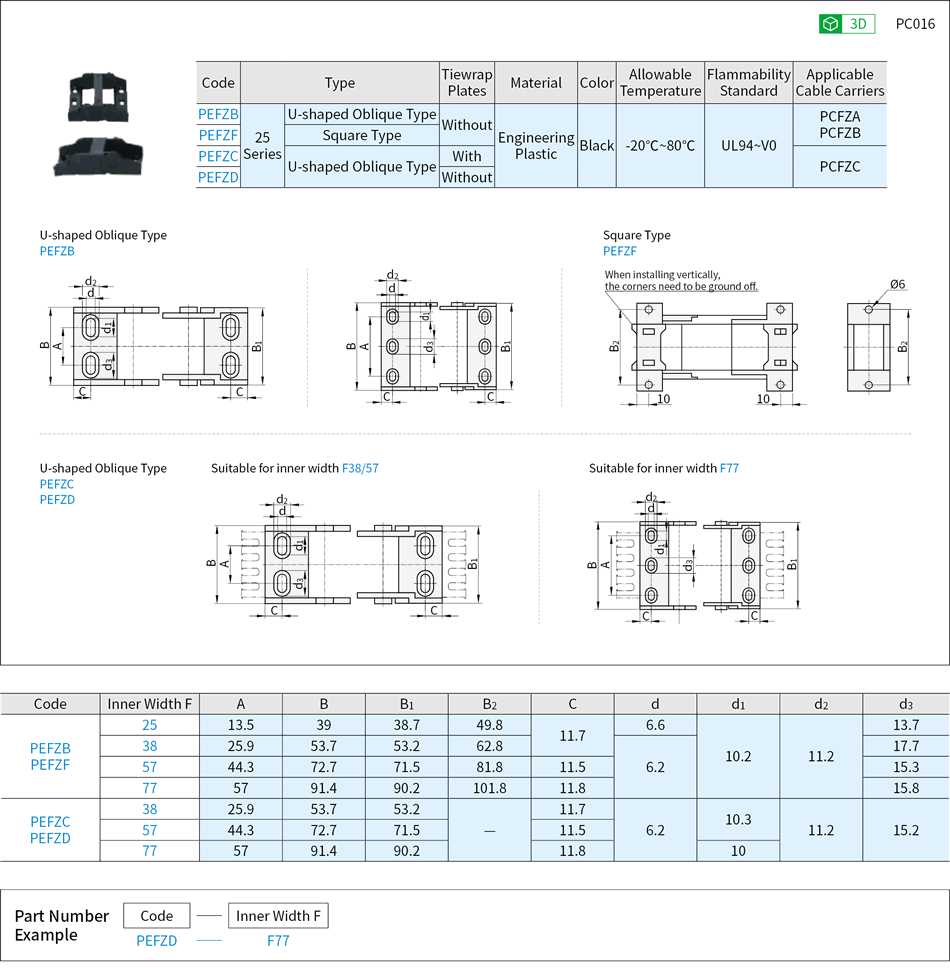Select PEFZC code in the top specification table
The height and width of the screenshot is (968, 950).
218,156
